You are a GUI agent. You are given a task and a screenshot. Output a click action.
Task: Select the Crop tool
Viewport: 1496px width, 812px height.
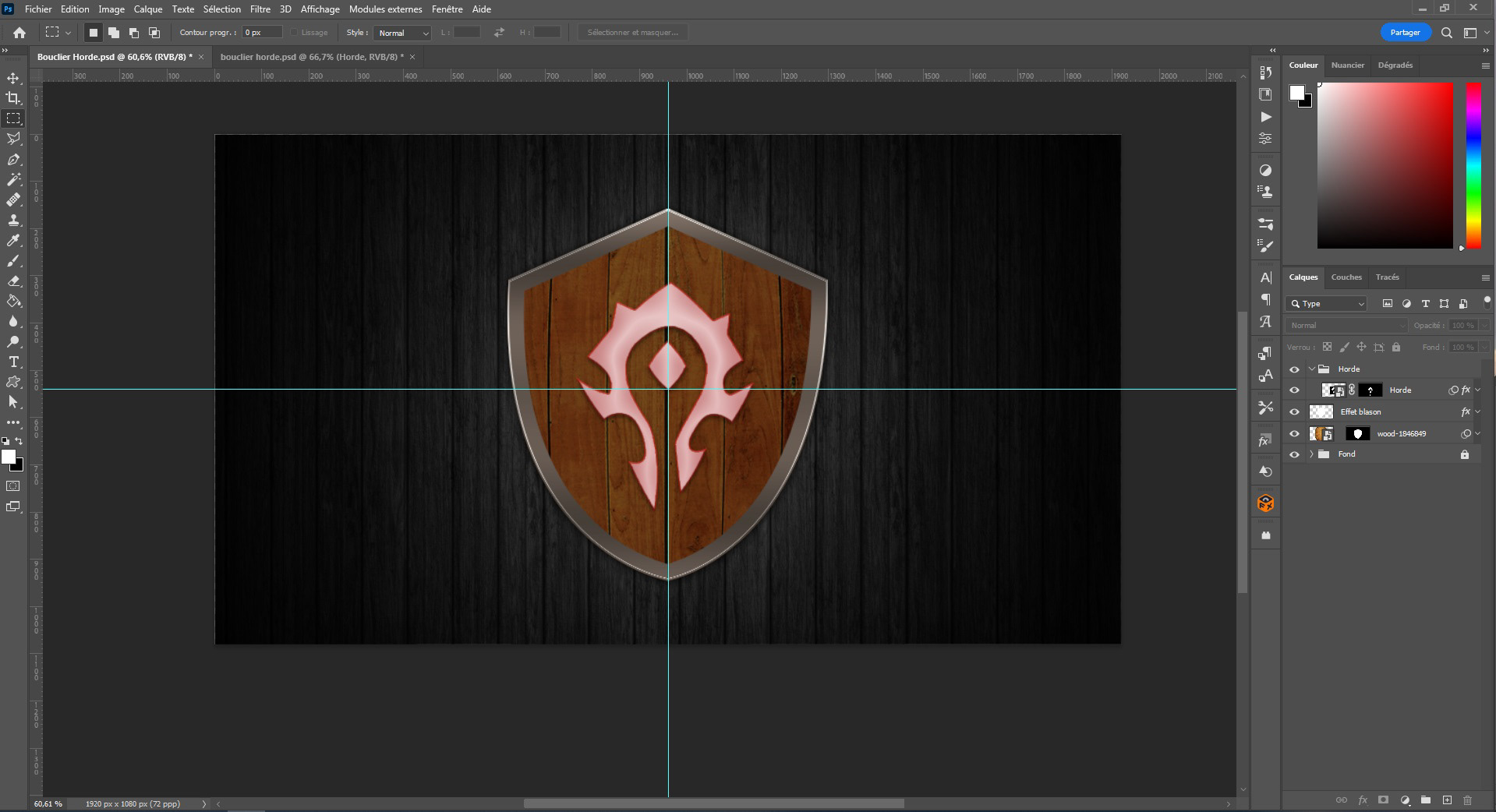pos(13,98)
